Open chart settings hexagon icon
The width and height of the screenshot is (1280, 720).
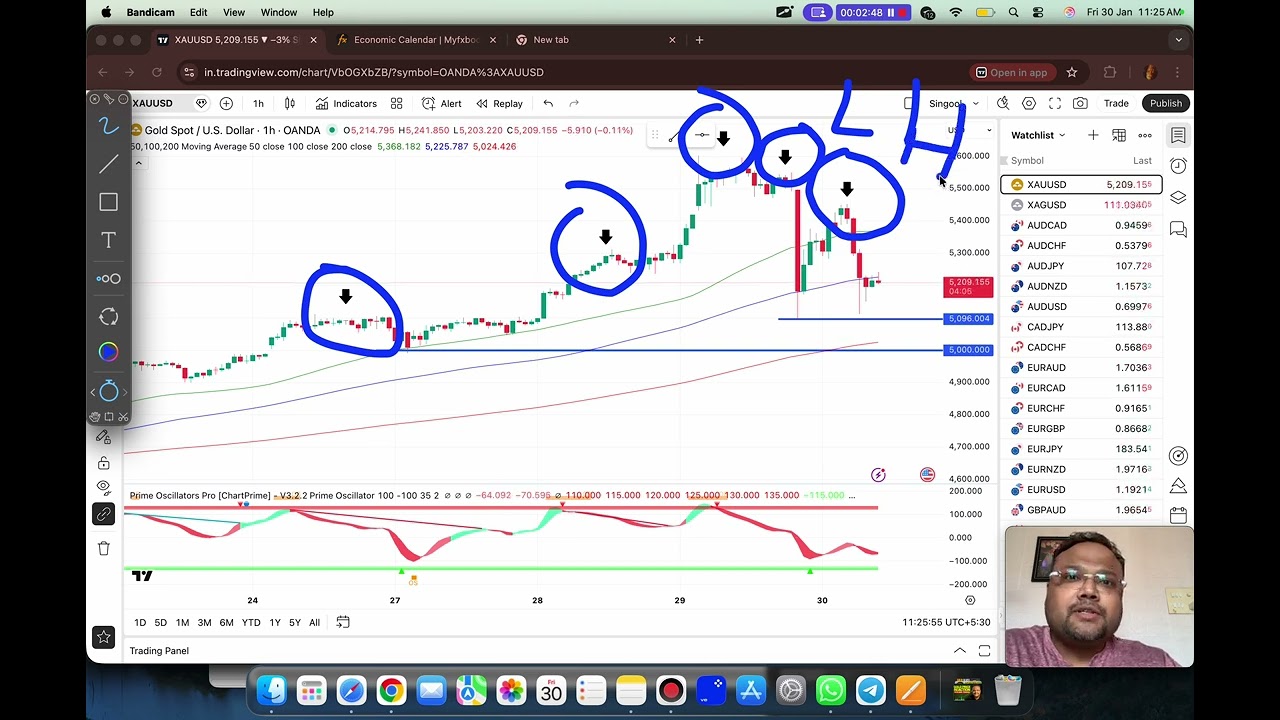point(1029,103)
